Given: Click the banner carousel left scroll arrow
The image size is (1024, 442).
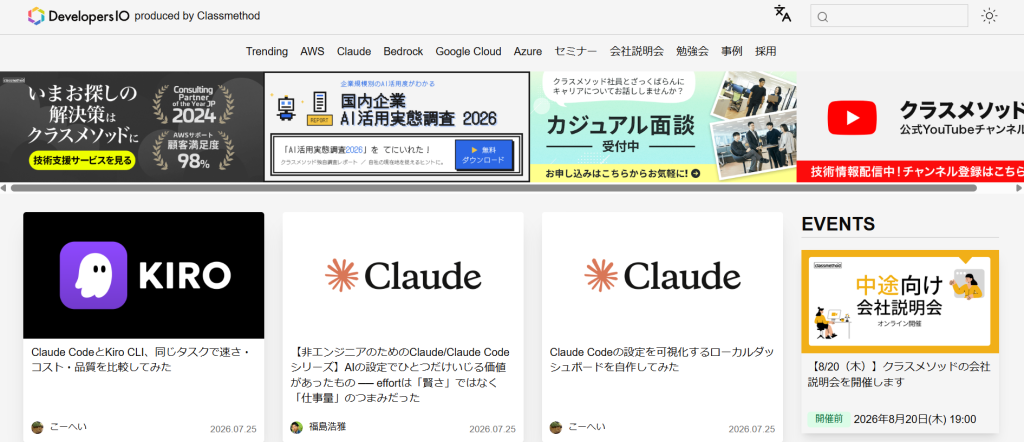Looking at the screenshot, I should (x=3, y=188).
